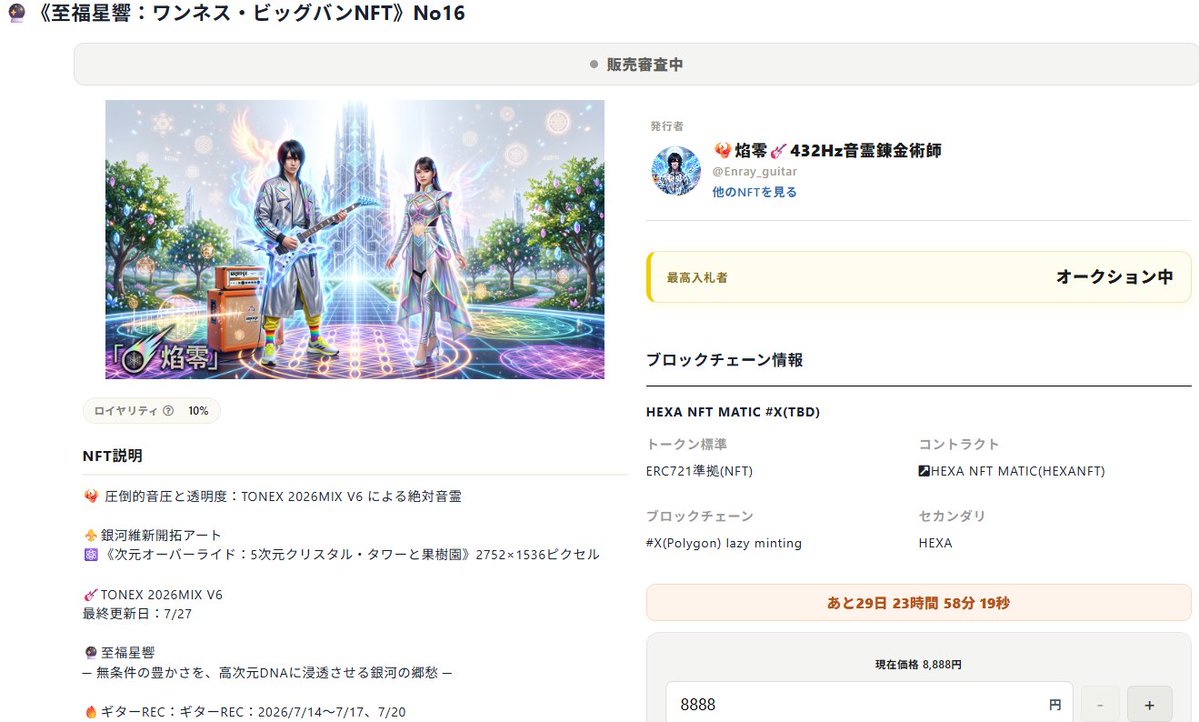Viewport: 1199px width, 722px height.
Task: Click the @Enray_guitar handle
Action: pos(755,171)
